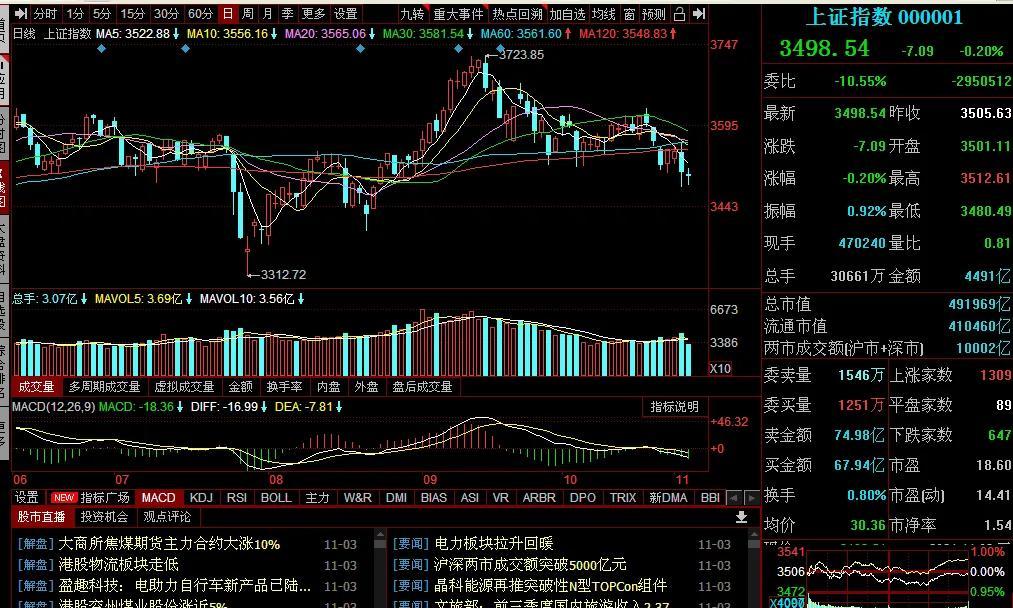Open 重大事件 overlay option
This screenshot has height=608, width=1013.
coord(458,14)
